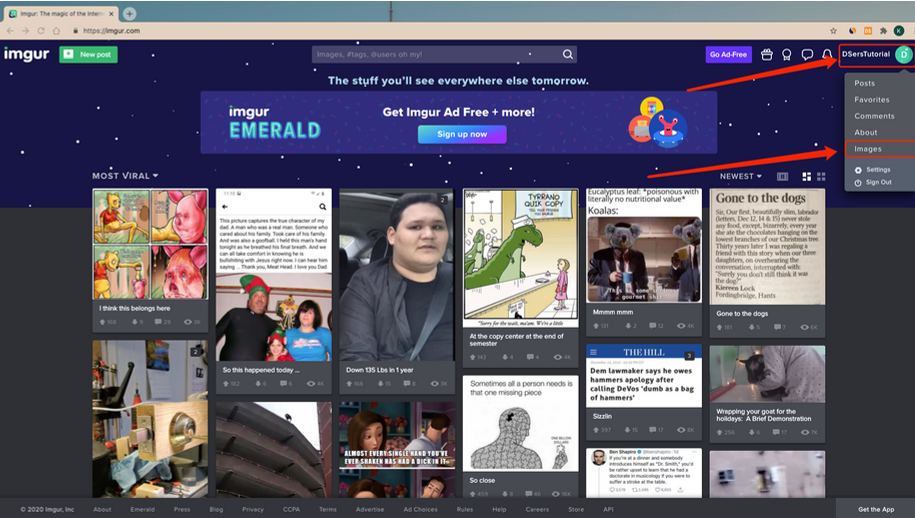Upvote 'So this happened today' post

(226, 383)
